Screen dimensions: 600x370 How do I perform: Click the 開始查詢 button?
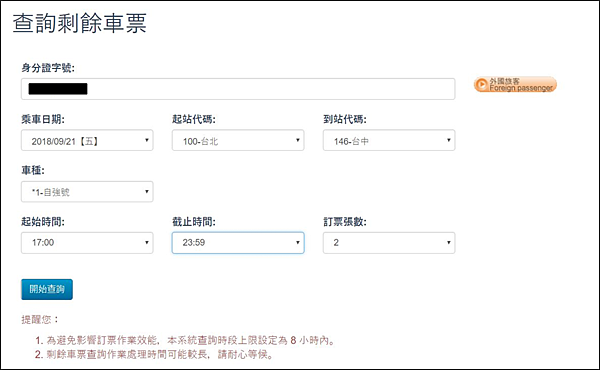[x=47, y=289]
